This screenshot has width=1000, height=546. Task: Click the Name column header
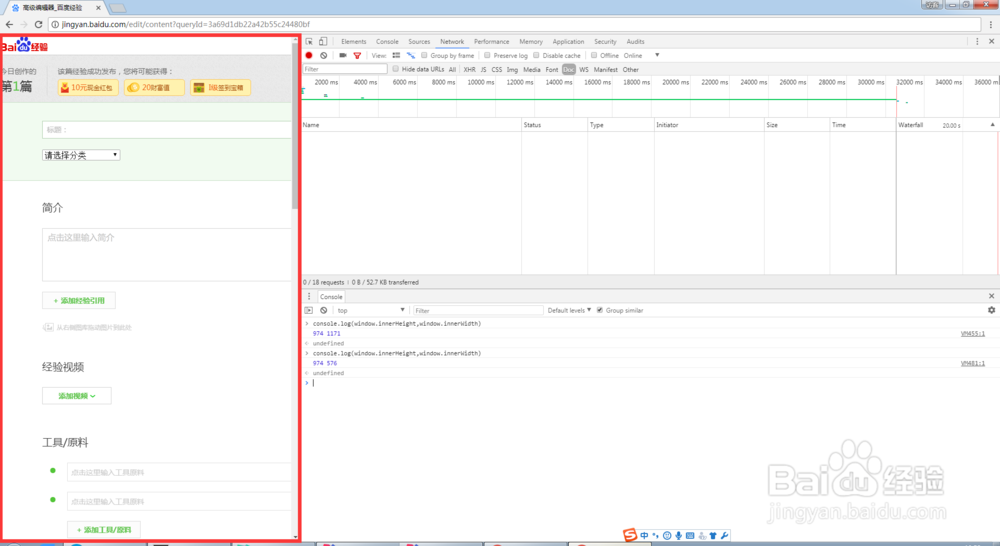point(411,125)
